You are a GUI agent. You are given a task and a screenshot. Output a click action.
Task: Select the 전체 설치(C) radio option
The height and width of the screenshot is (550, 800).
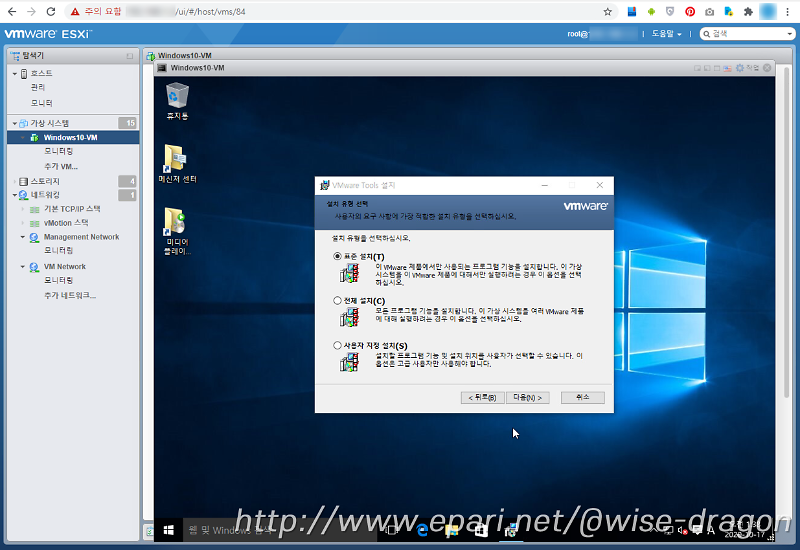pos(337,301)
